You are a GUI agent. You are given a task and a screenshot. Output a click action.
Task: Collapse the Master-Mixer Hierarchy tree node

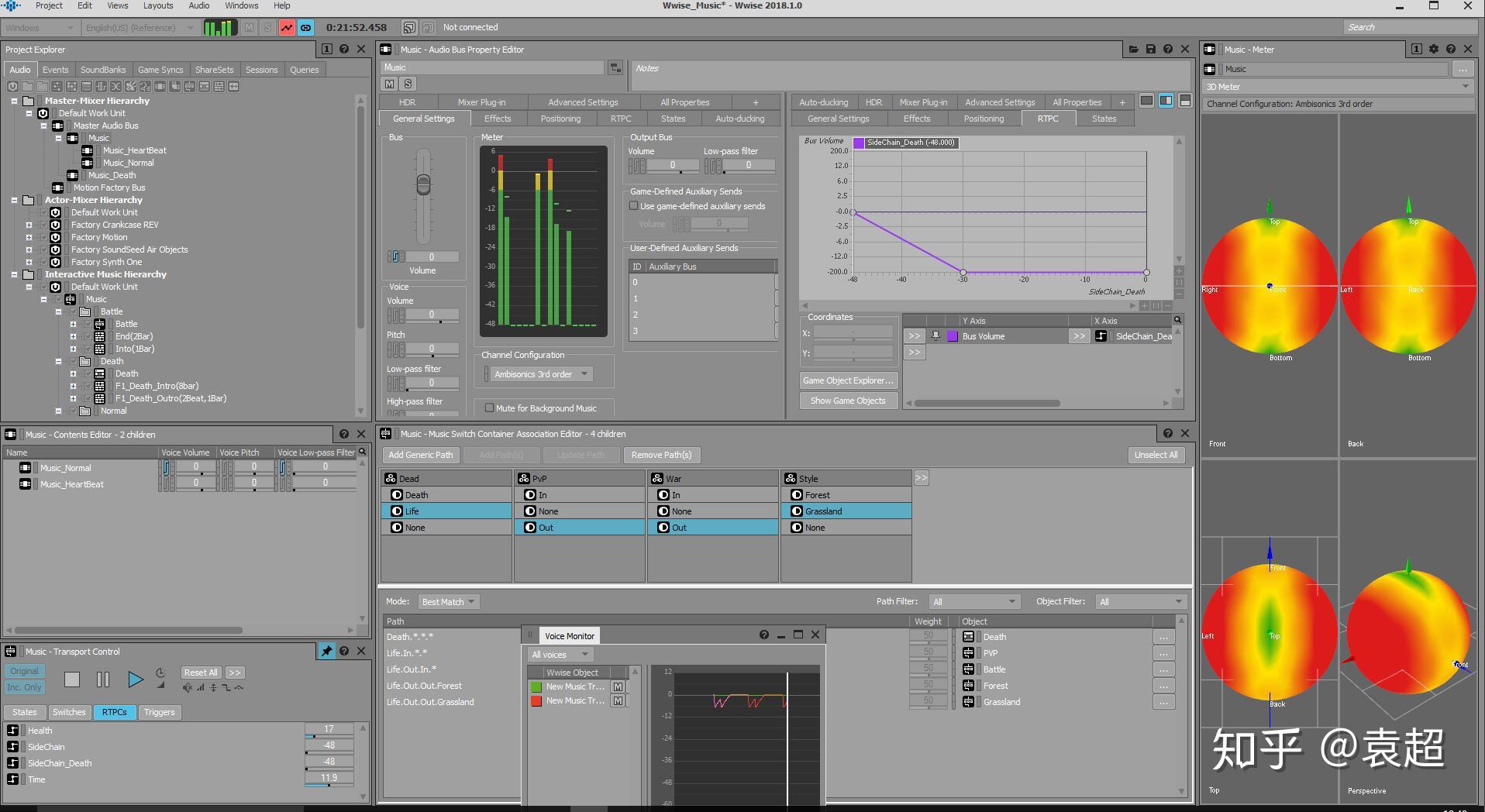14,101
